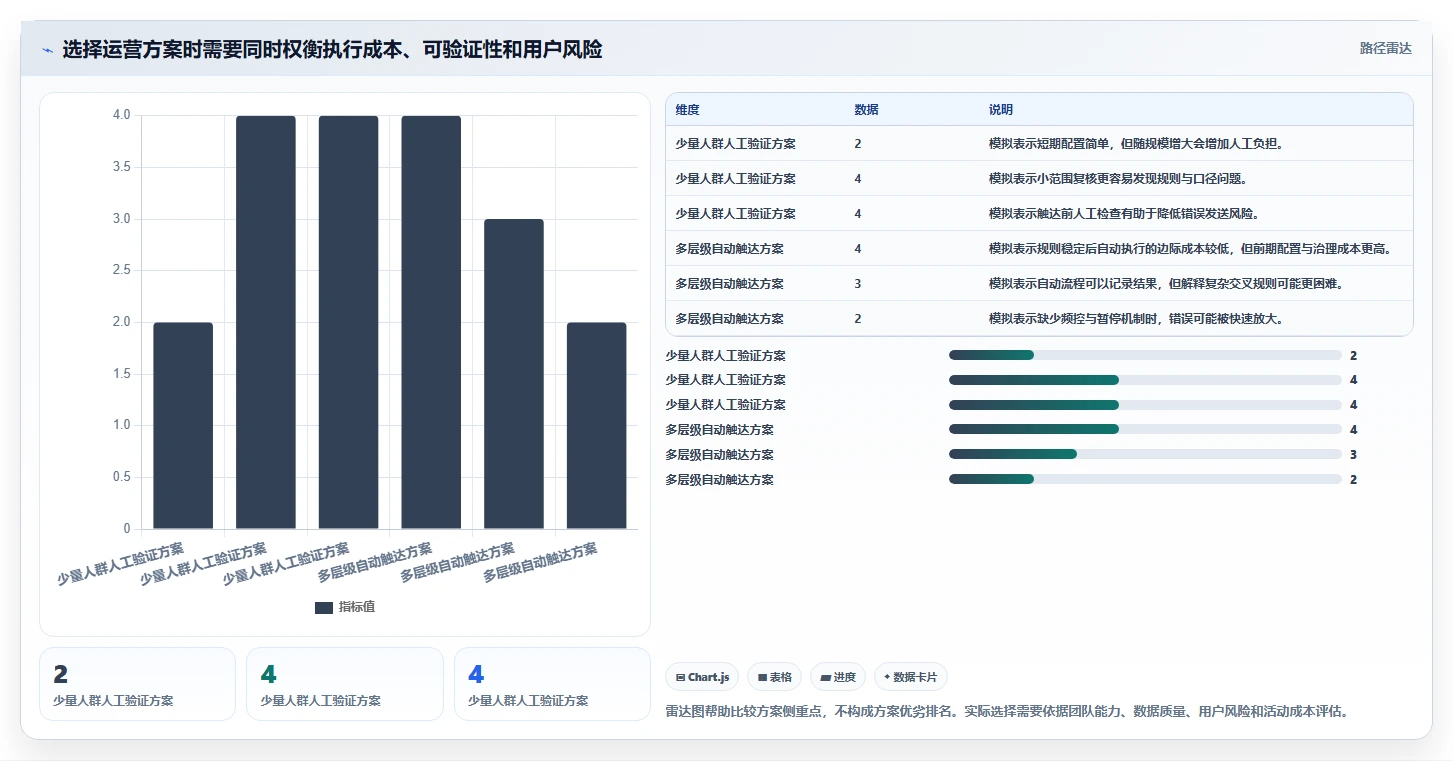The width and height of the screenshot is (1453, 761).
Task: Click the 多层级自动触达方案 progress bar valued 2
Action: 1145,480
